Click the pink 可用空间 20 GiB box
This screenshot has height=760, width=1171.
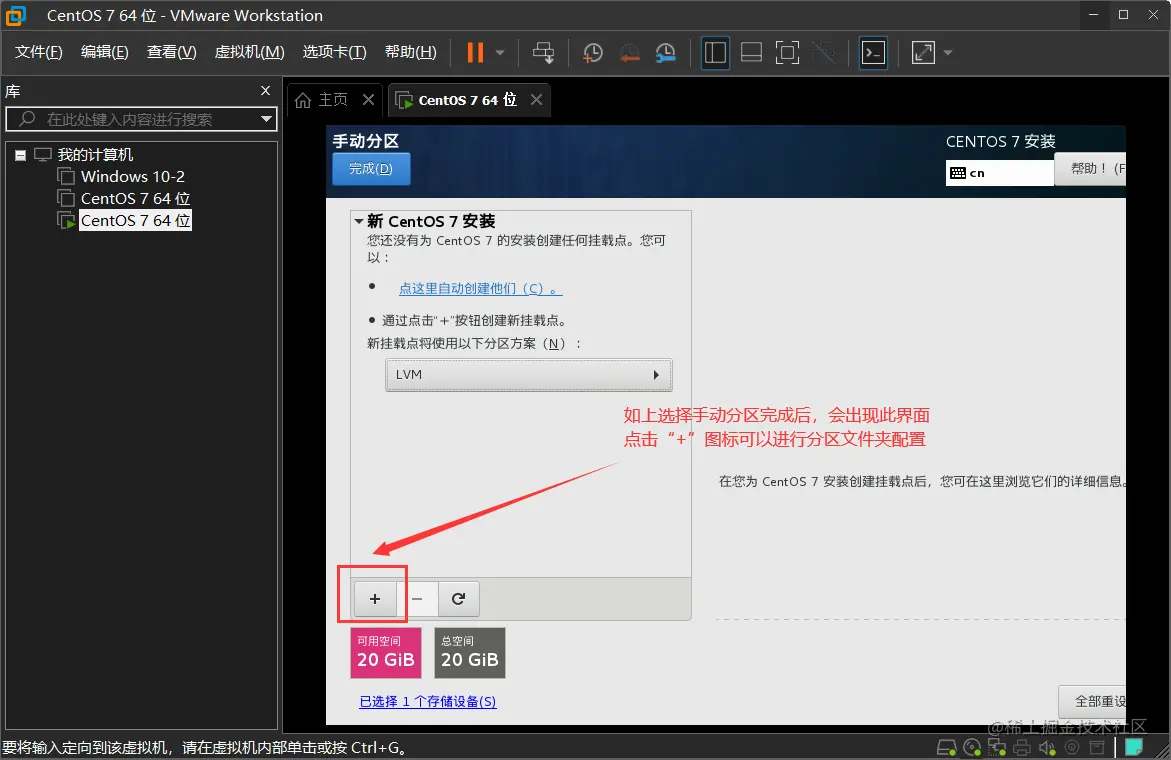click(x=385, y=652)
